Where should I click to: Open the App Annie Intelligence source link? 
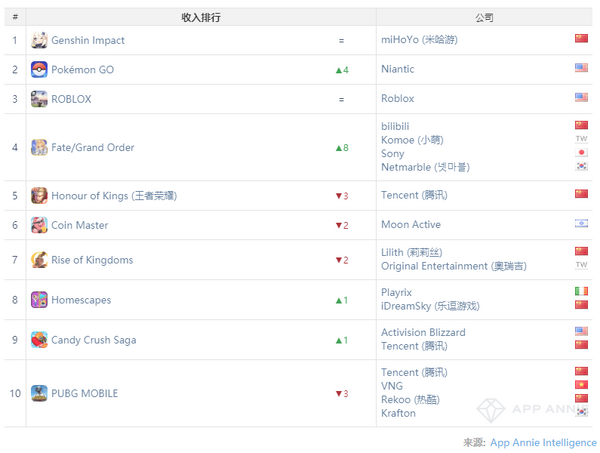(x=543, y=442)
